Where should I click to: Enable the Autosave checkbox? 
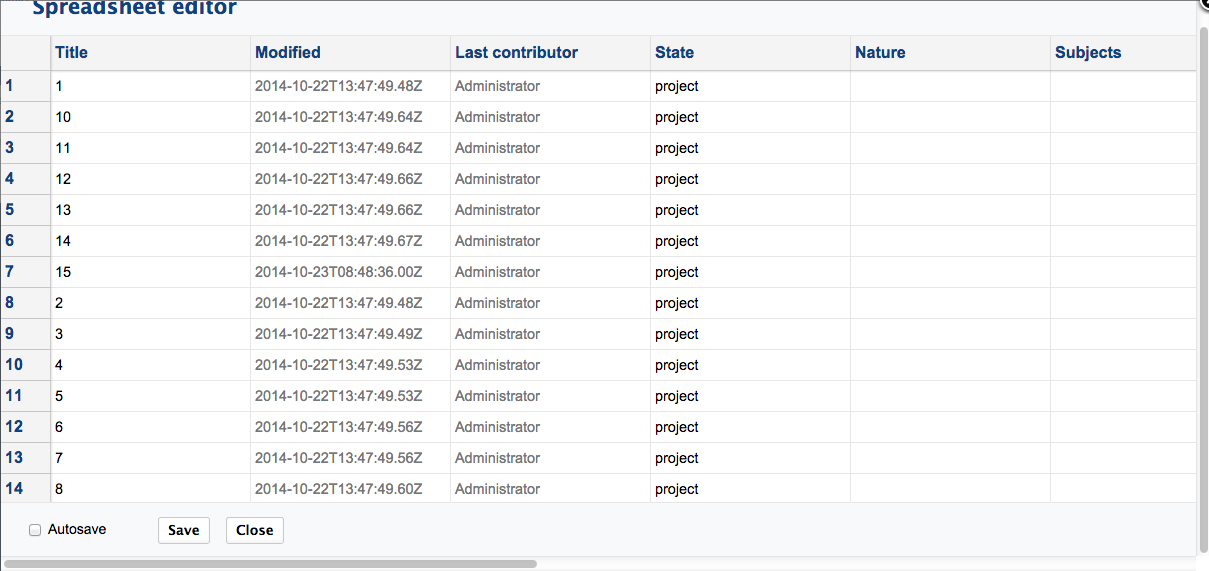tap(35, 530)
